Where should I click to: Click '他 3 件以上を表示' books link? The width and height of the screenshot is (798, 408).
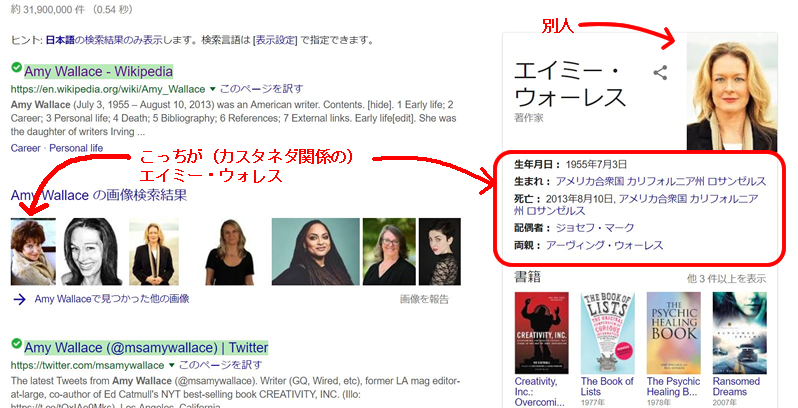click(x=726, y=278)
